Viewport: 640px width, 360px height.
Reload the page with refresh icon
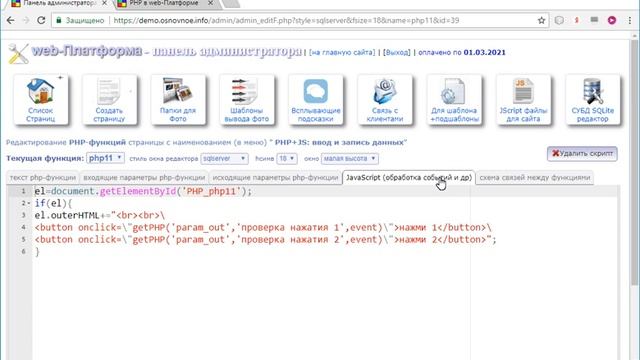point(41,20)
